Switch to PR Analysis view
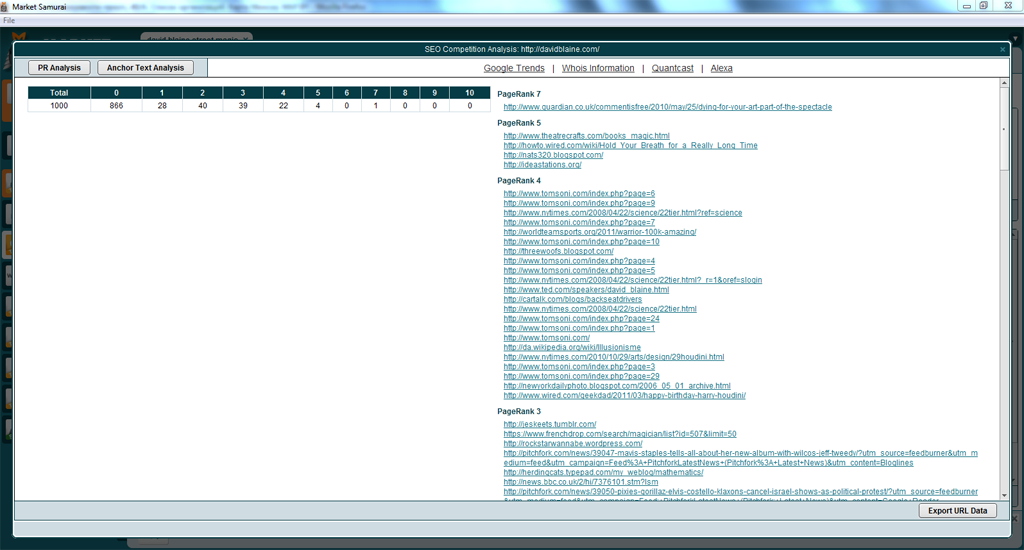 59,68
